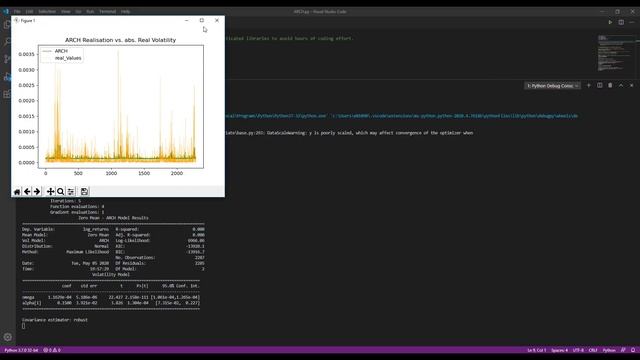Open the Python Debug Console terminal dropdown
This screenshot has width=640, height=360.
point(552,86)
